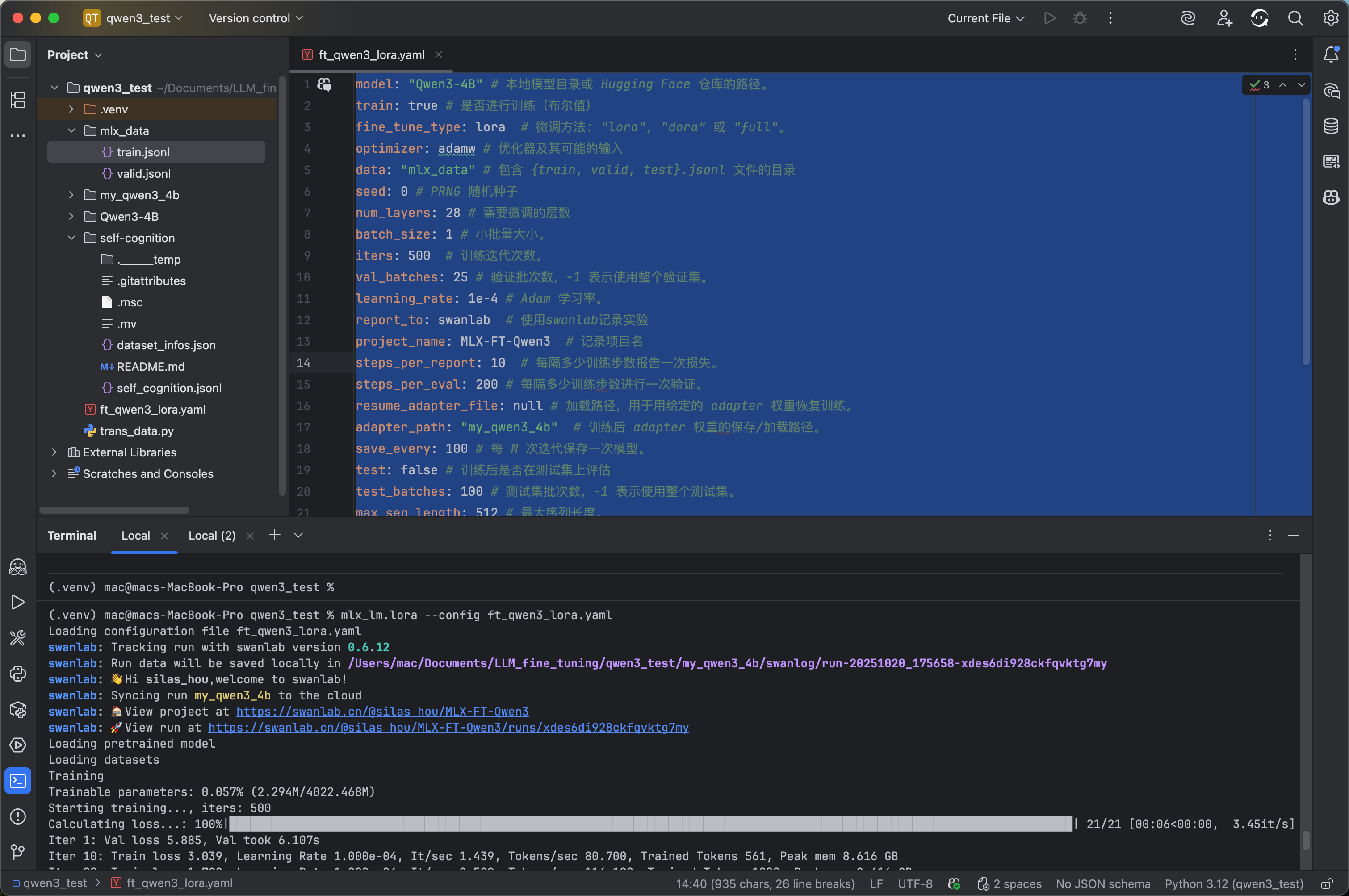
Task: Open the Database tool window
Action: (1331, 126)
